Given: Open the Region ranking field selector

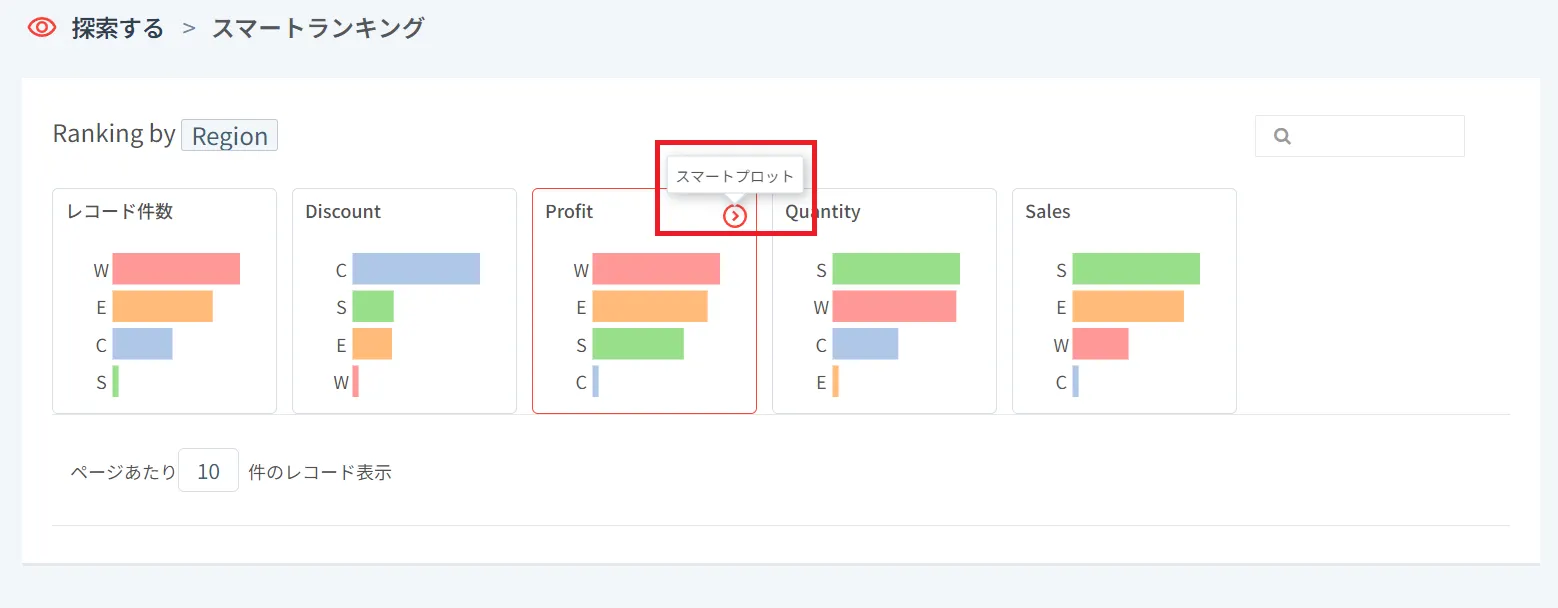Looking at the screenshot, I should (x=229, y=136).
